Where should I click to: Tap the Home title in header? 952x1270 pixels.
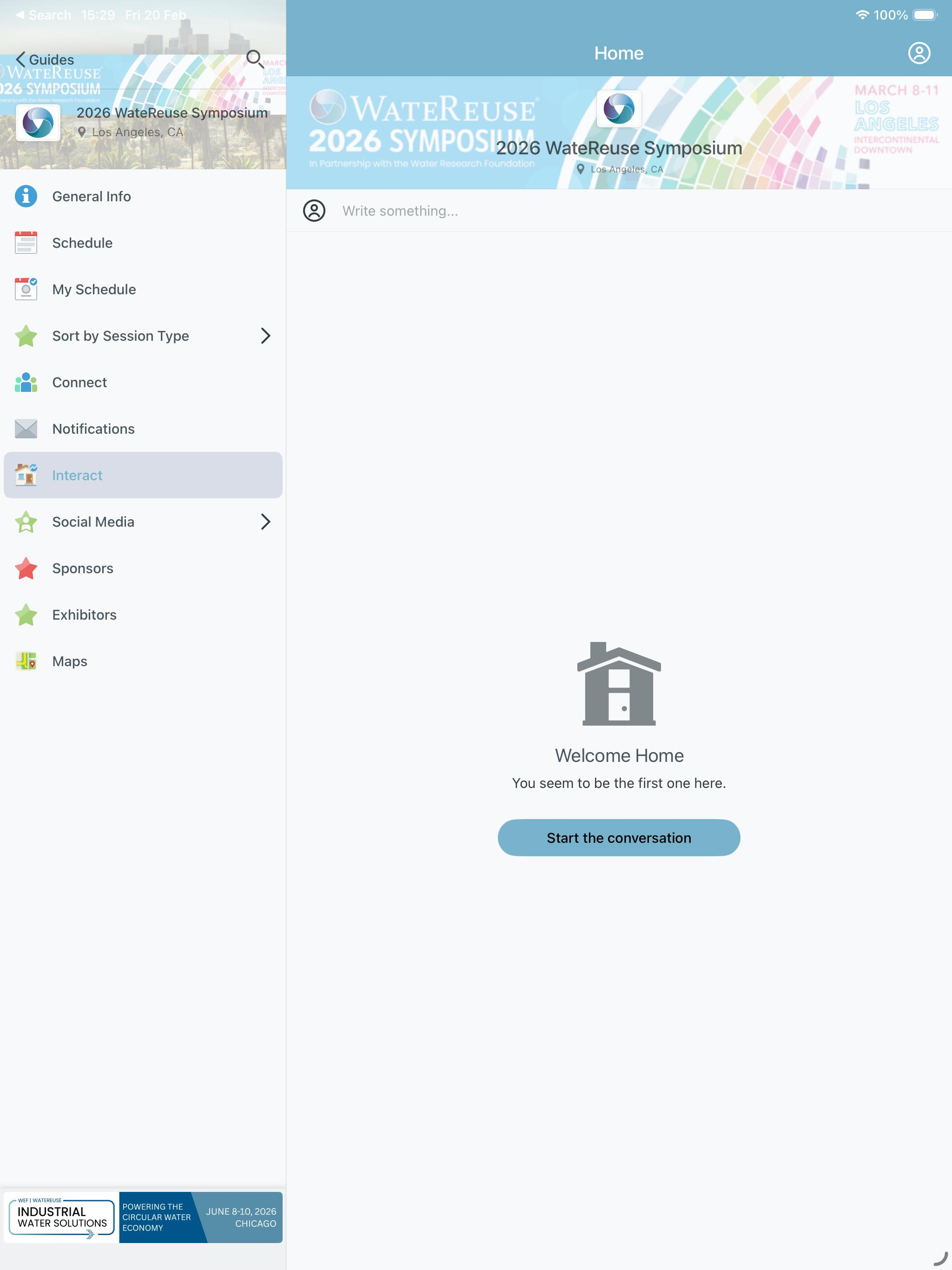(x=619, y=53)
